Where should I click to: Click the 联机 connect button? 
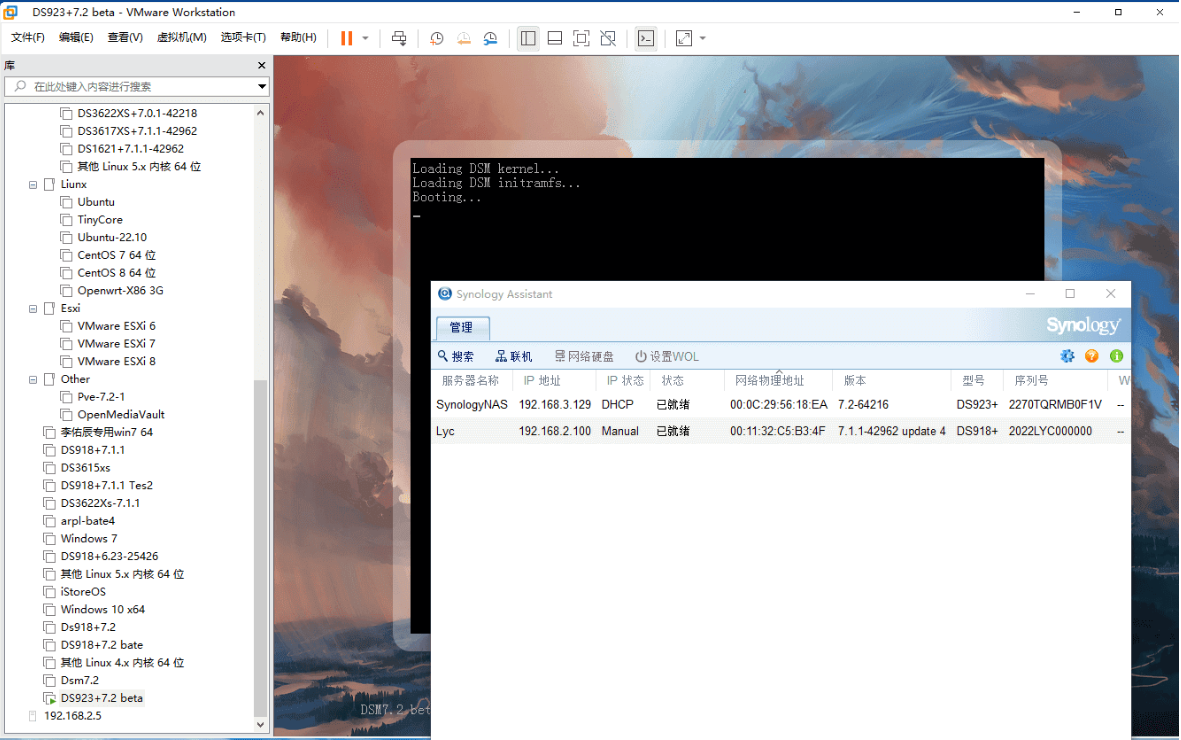pos(514,356)
